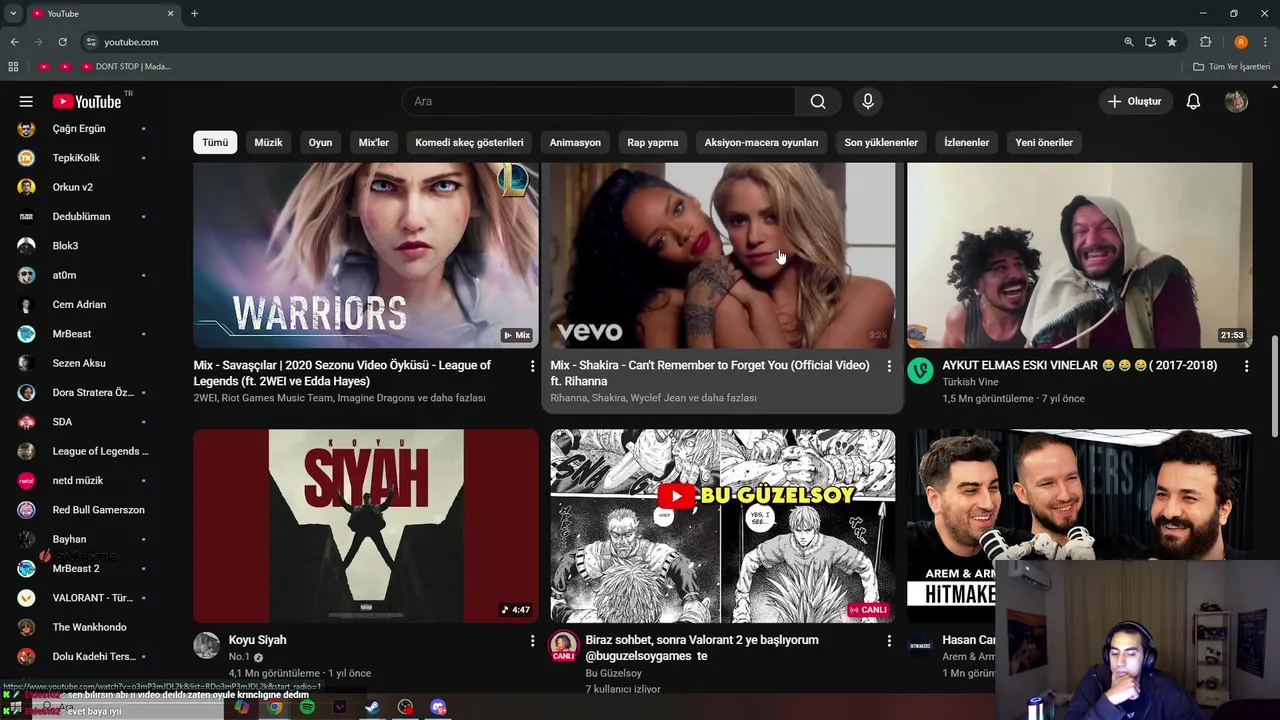
Task: Select Komedi skeç gösterileri chip
Action: (x=469, y=142)
